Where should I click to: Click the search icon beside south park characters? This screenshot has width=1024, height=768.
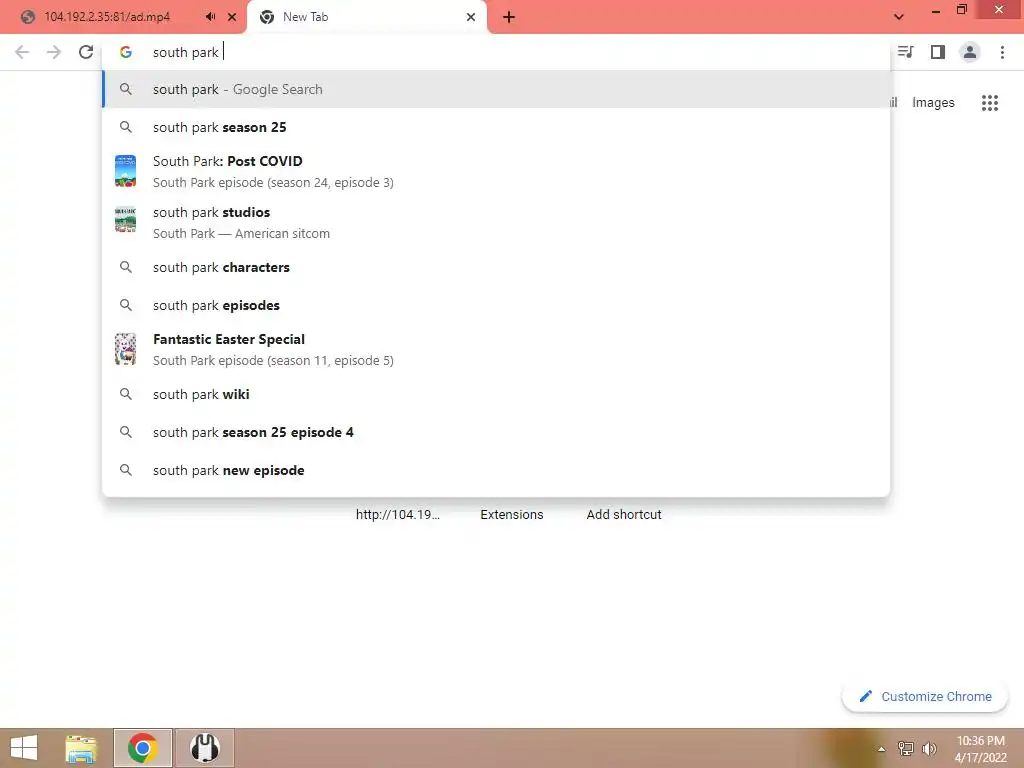pos(126,267)
